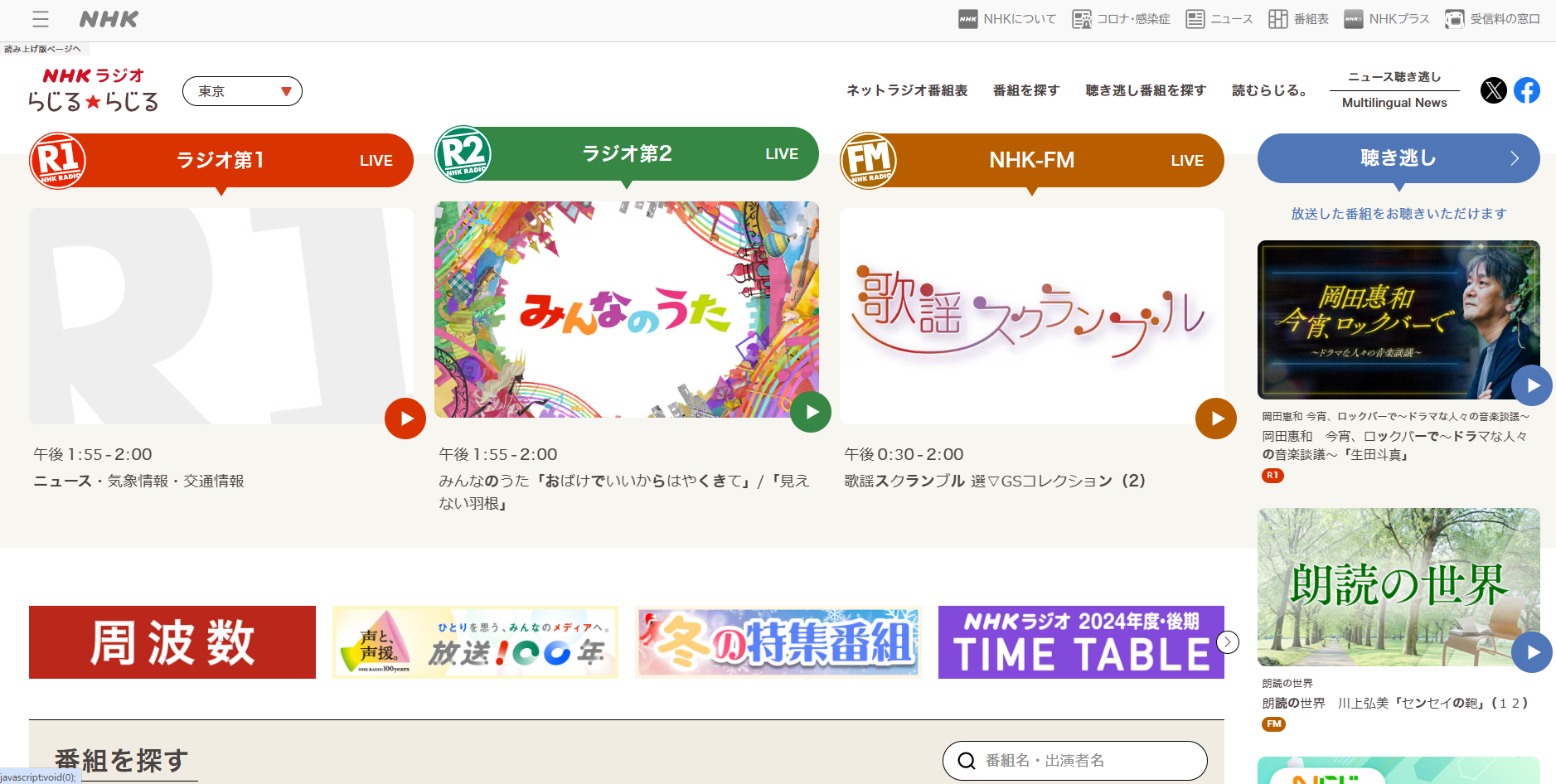This screenshot has width=1556, height=784.
Task: Click Multilingual News link
Action: [1394, 103]
